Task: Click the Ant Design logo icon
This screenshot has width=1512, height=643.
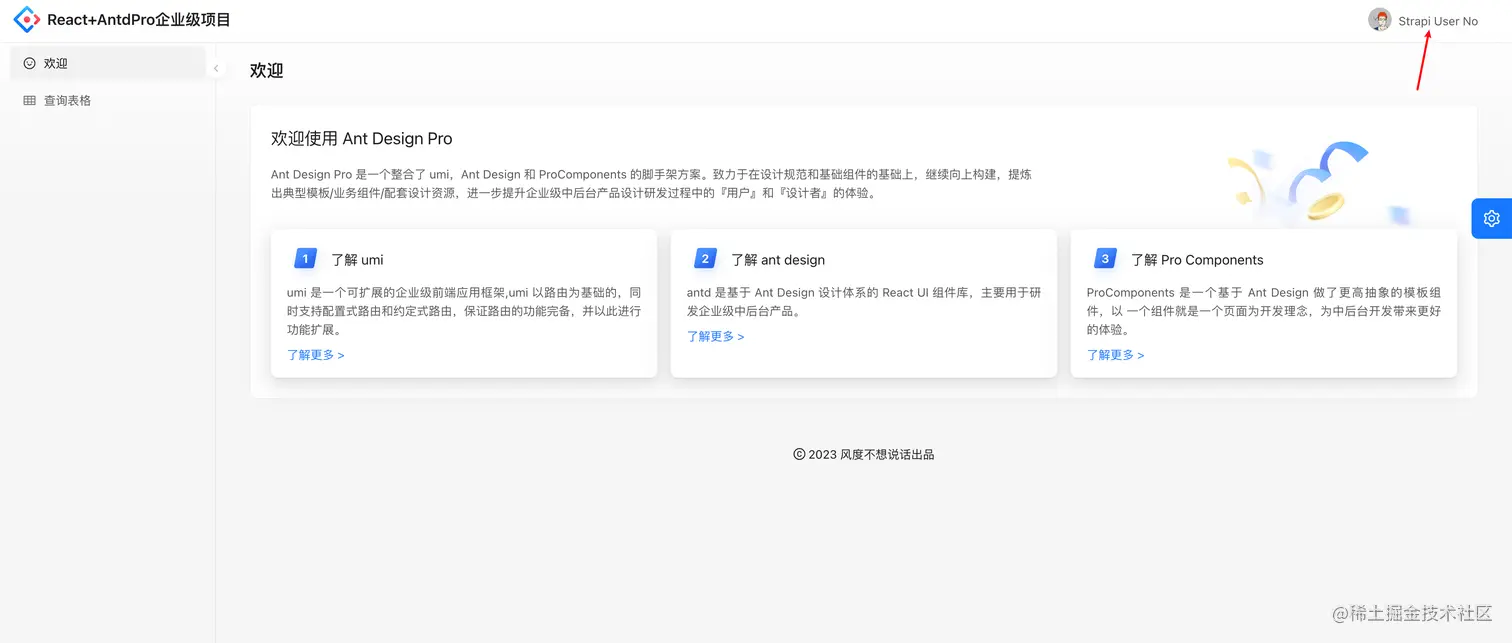Action: (x=27, y=20)
